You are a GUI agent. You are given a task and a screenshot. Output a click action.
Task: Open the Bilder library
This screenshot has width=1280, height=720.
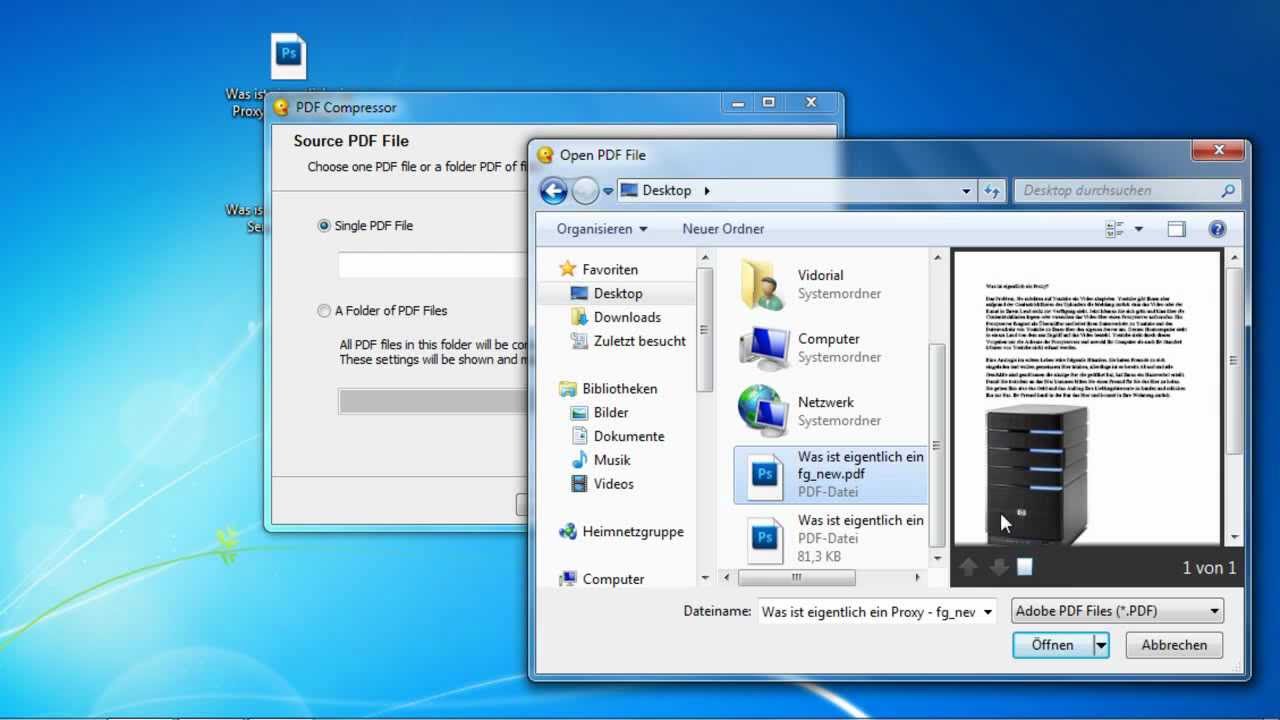tap(599, 412)
